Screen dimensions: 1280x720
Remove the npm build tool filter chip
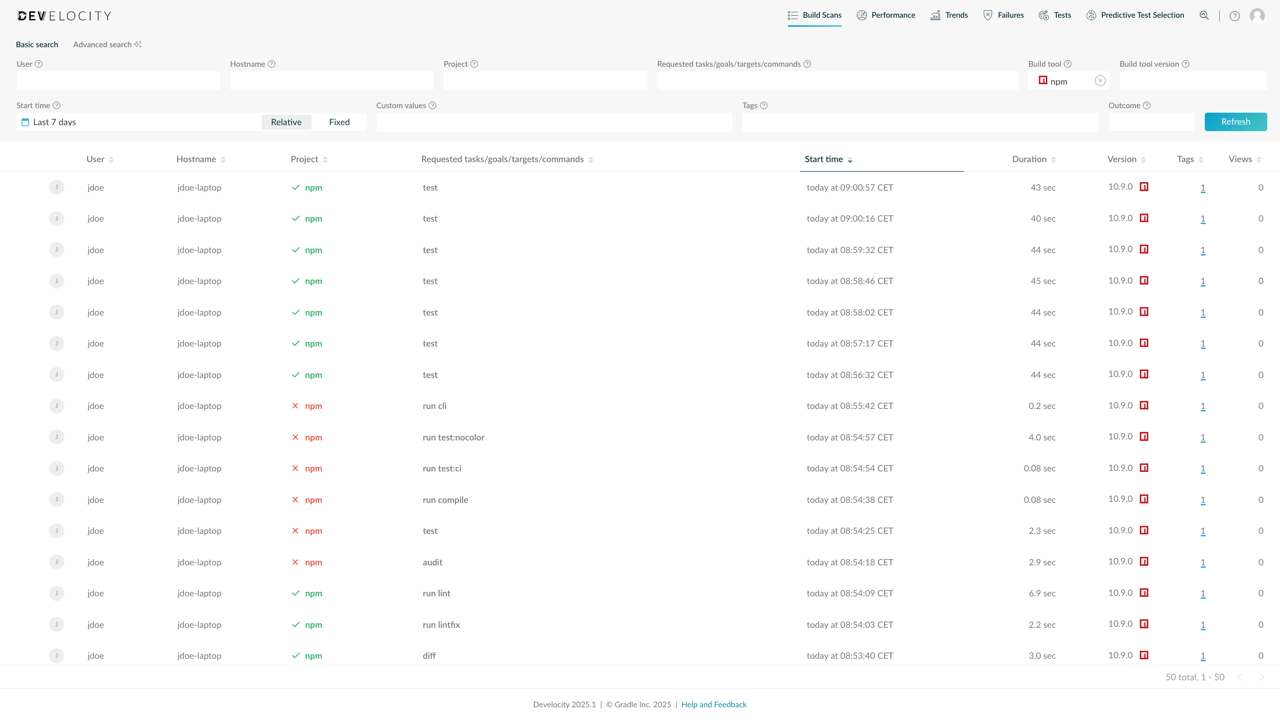pos(1099,80)
